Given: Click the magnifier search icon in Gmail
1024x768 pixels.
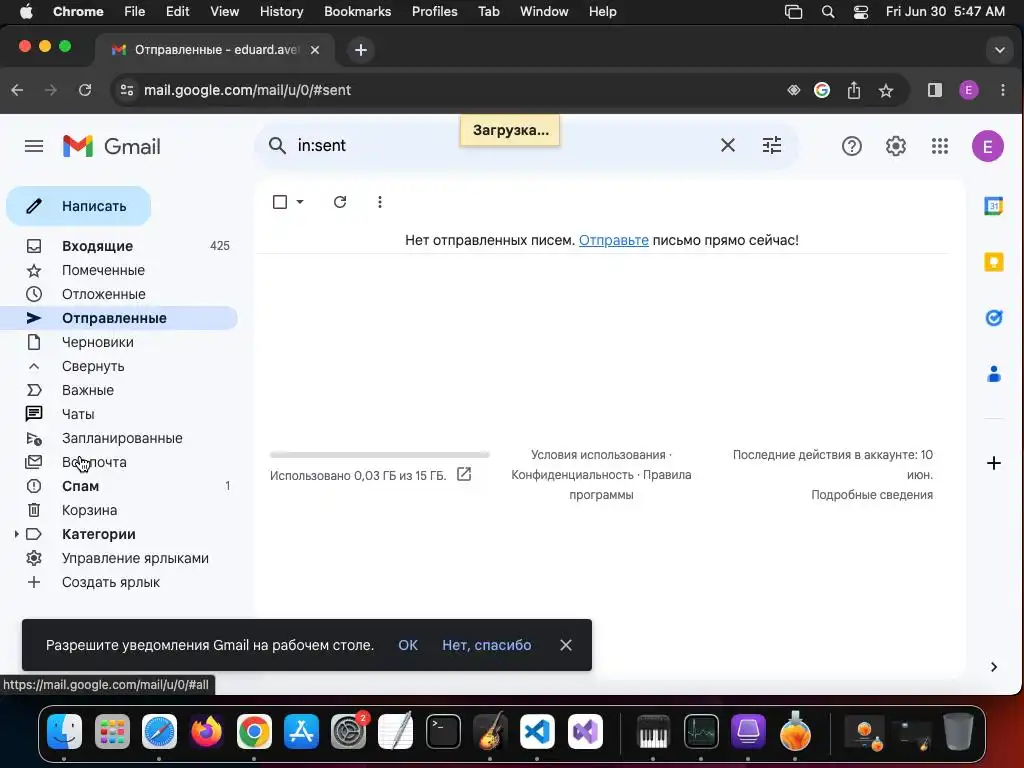Looking at the screenshot, I should click(x=278, y=146).
